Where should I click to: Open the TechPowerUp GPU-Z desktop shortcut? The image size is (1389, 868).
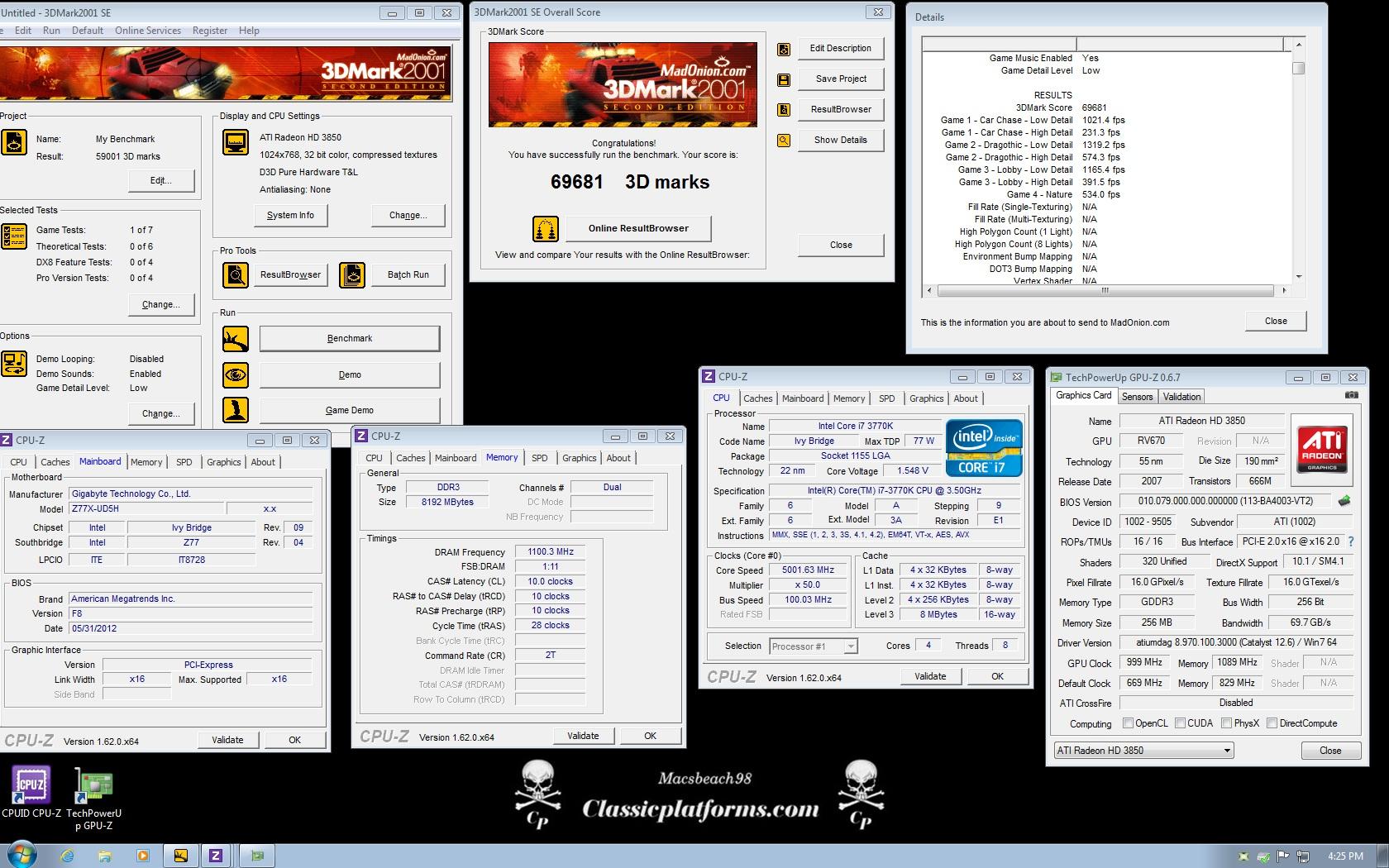coord(94,799)
